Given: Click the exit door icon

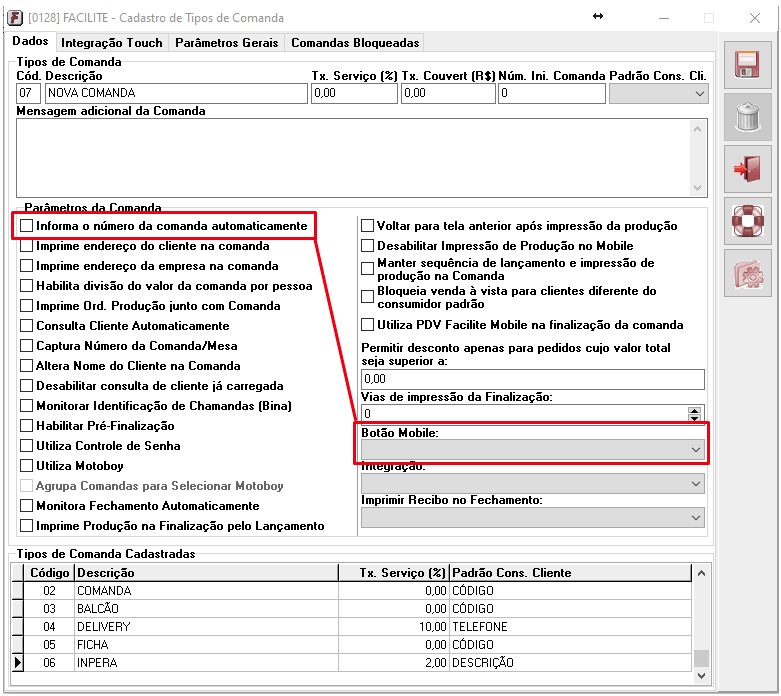Looking at the screenshot, I should [x=747, y=169].
